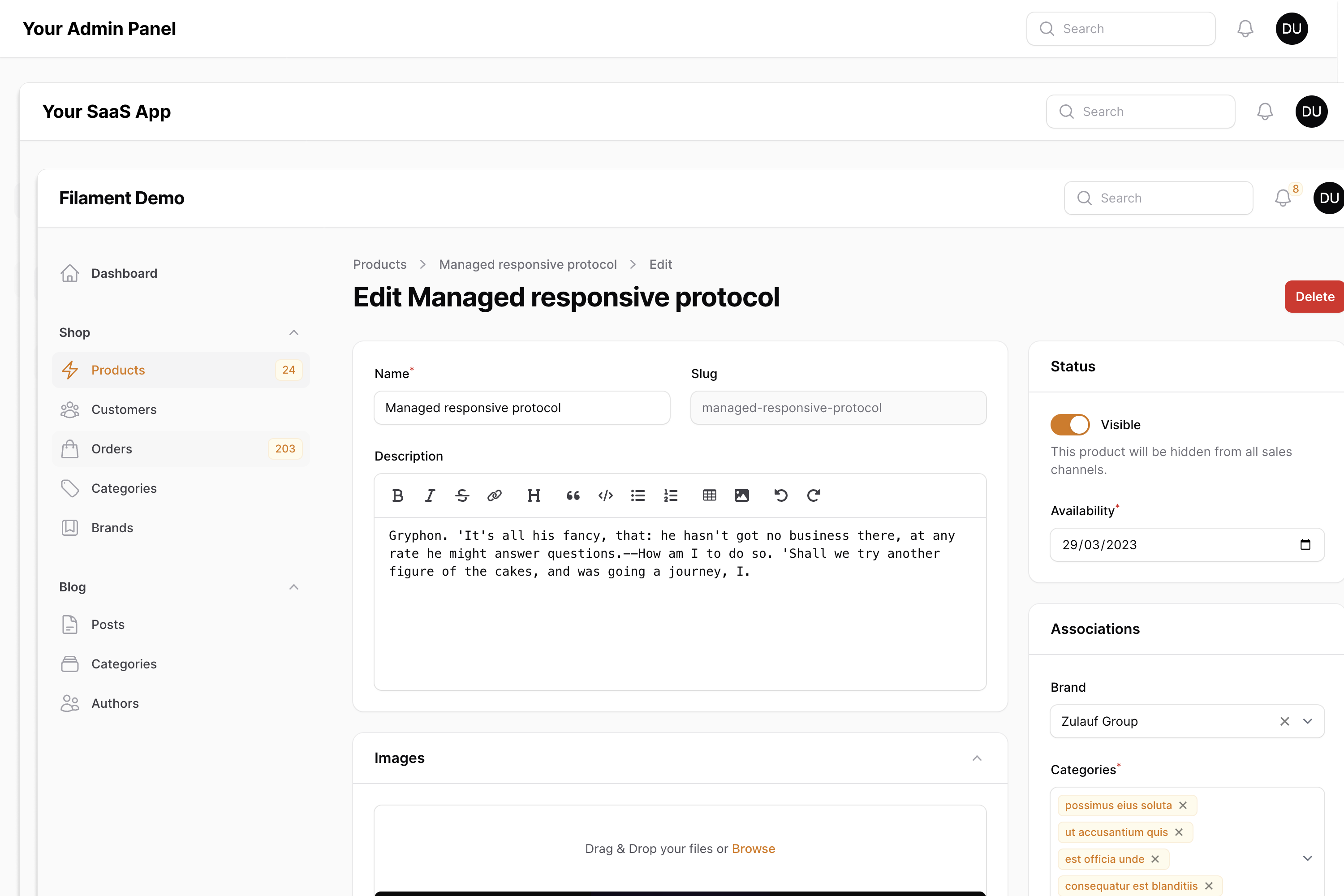Remove the 'possimus eius soluta' category tag

[1183, 805]
